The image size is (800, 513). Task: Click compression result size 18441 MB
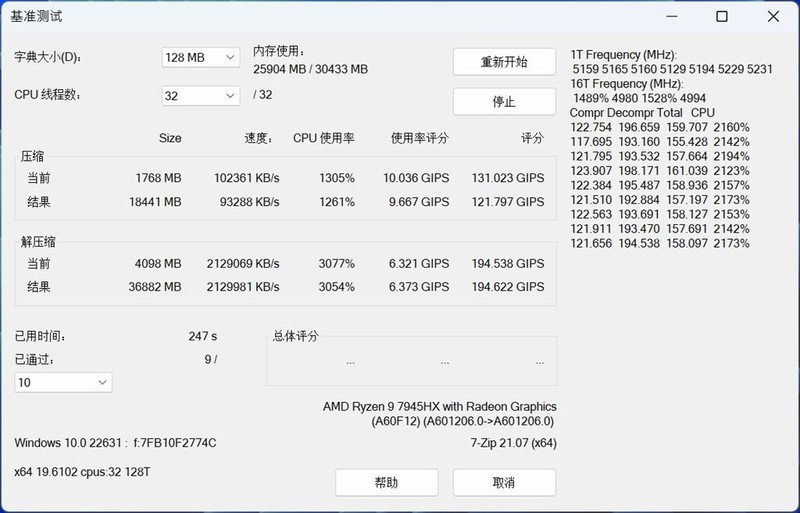(155, 202)
